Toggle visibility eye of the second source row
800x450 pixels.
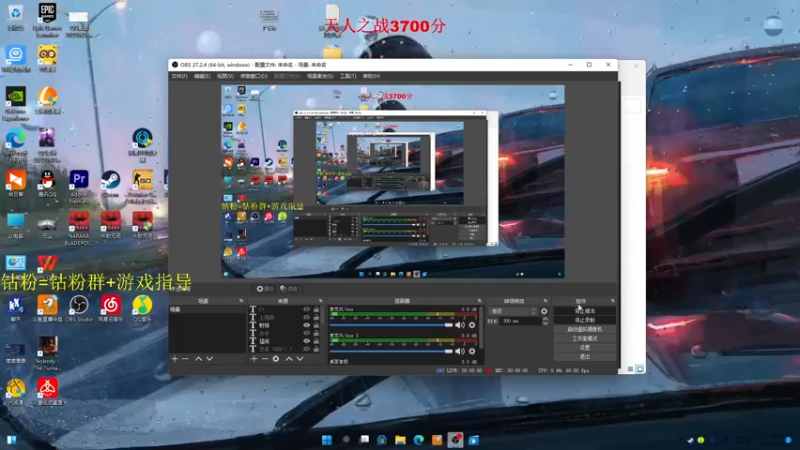307,317
